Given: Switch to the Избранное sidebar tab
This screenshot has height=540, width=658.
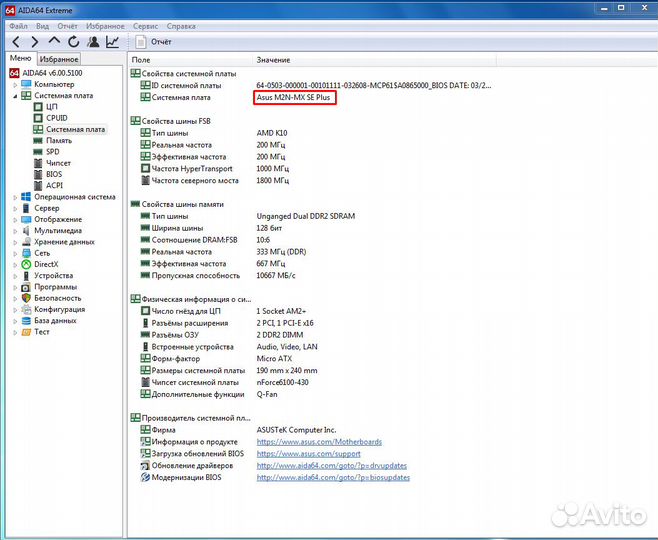Looking at the screenshot, I should tap(59, 59).
